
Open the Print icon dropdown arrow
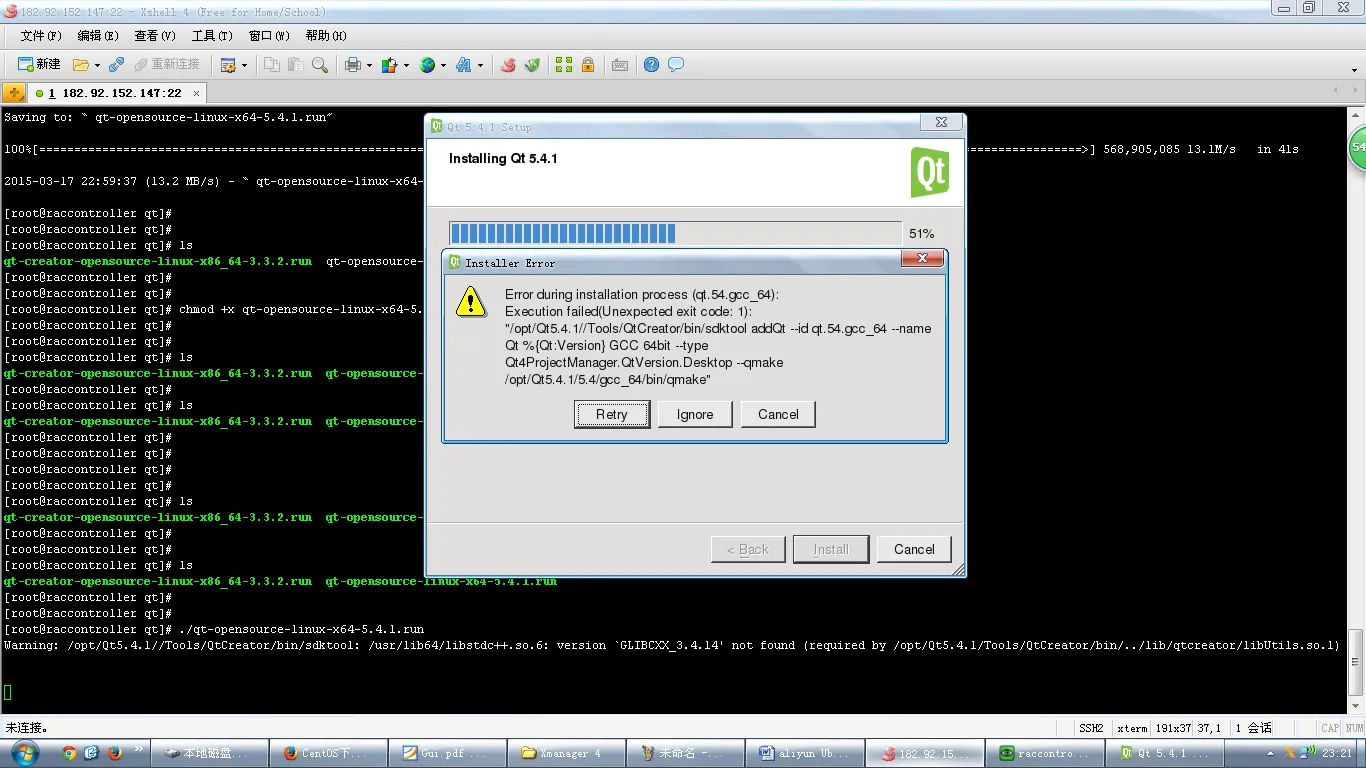click(x=369, y=66)
